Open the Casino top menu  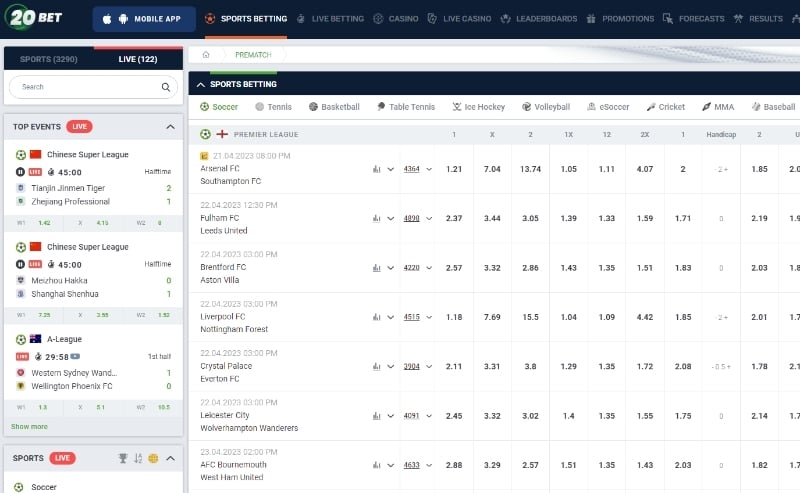click(x=395, y=19)
